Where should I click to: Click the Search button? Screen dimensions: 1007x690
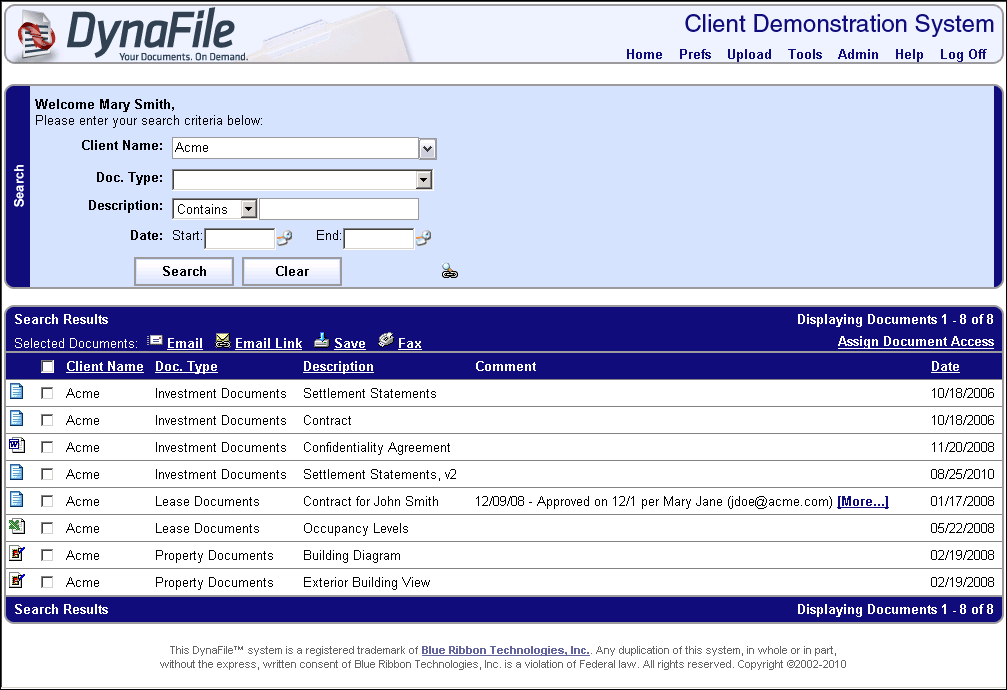click(184, 271)
